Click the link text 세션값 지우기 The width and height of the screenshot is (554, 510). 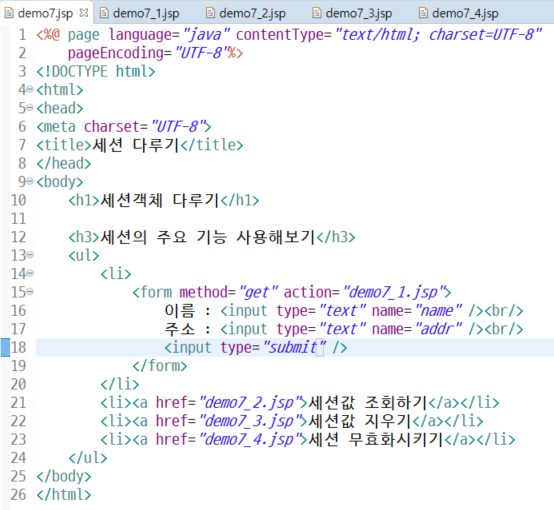(360, 421)
